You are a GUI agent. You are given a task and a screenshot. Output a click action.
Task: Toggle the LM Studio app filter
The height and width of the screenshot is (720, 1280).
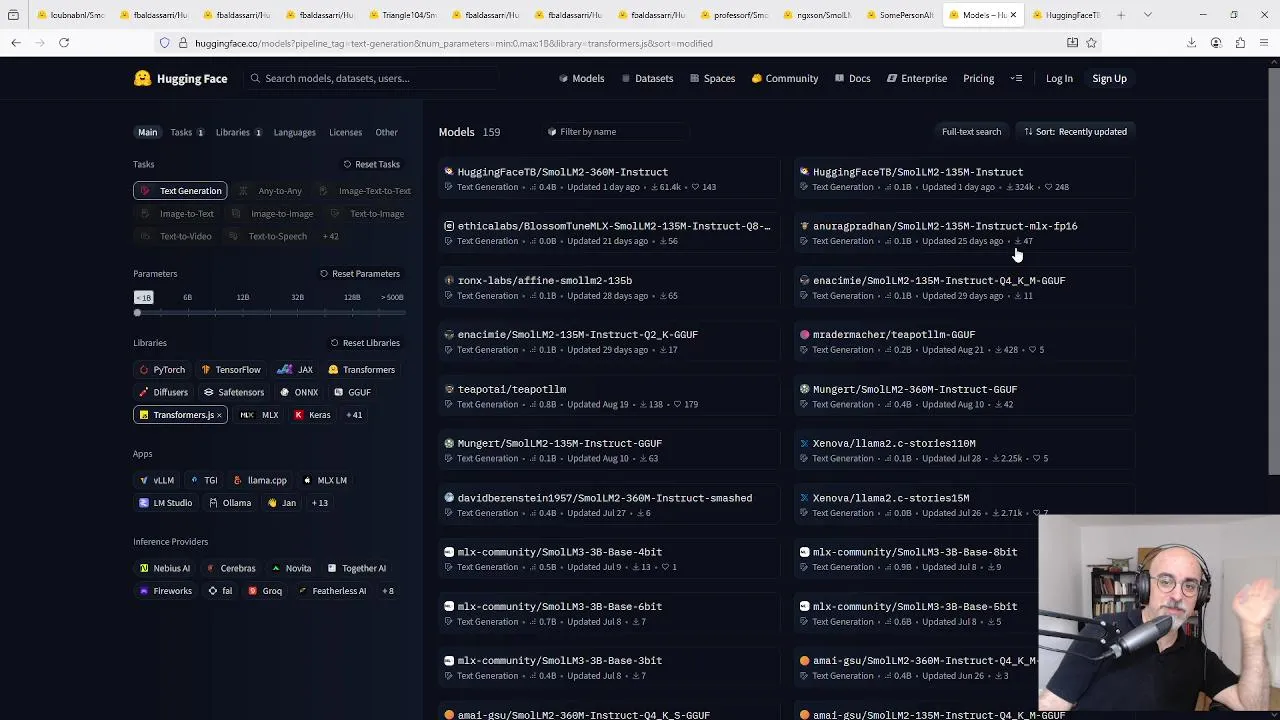[x=165, y=503]
